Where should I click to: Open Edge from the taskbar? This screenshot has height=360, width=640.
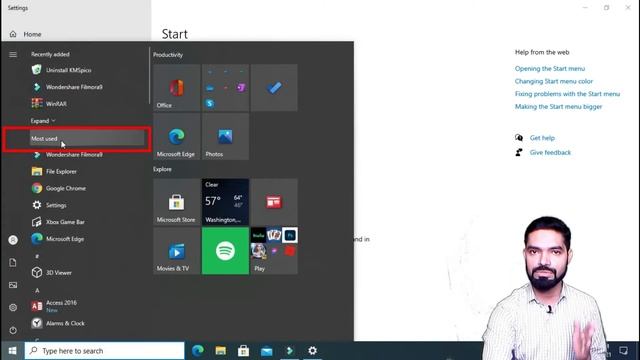tap(198, 351)
